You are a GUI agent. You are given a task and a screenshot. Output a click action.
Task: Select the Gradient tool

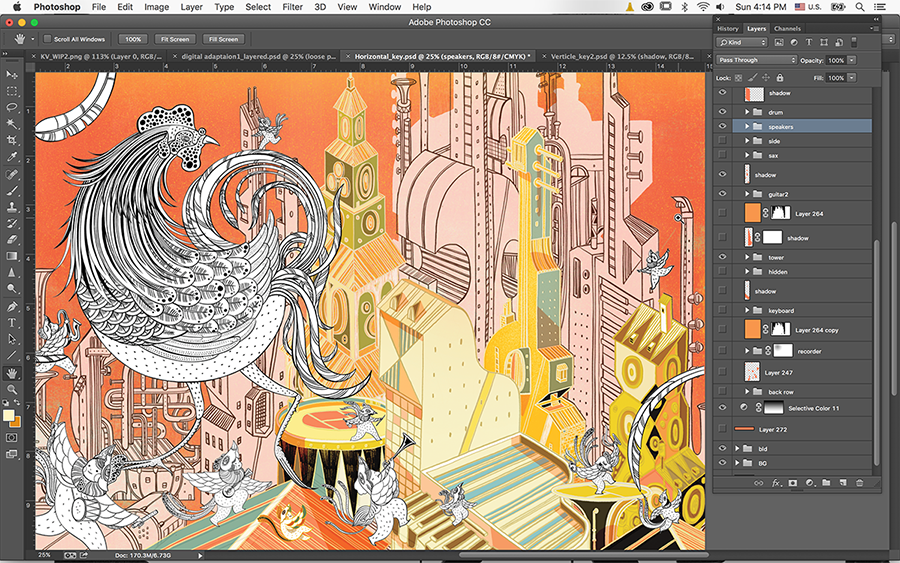coord(11,256)
